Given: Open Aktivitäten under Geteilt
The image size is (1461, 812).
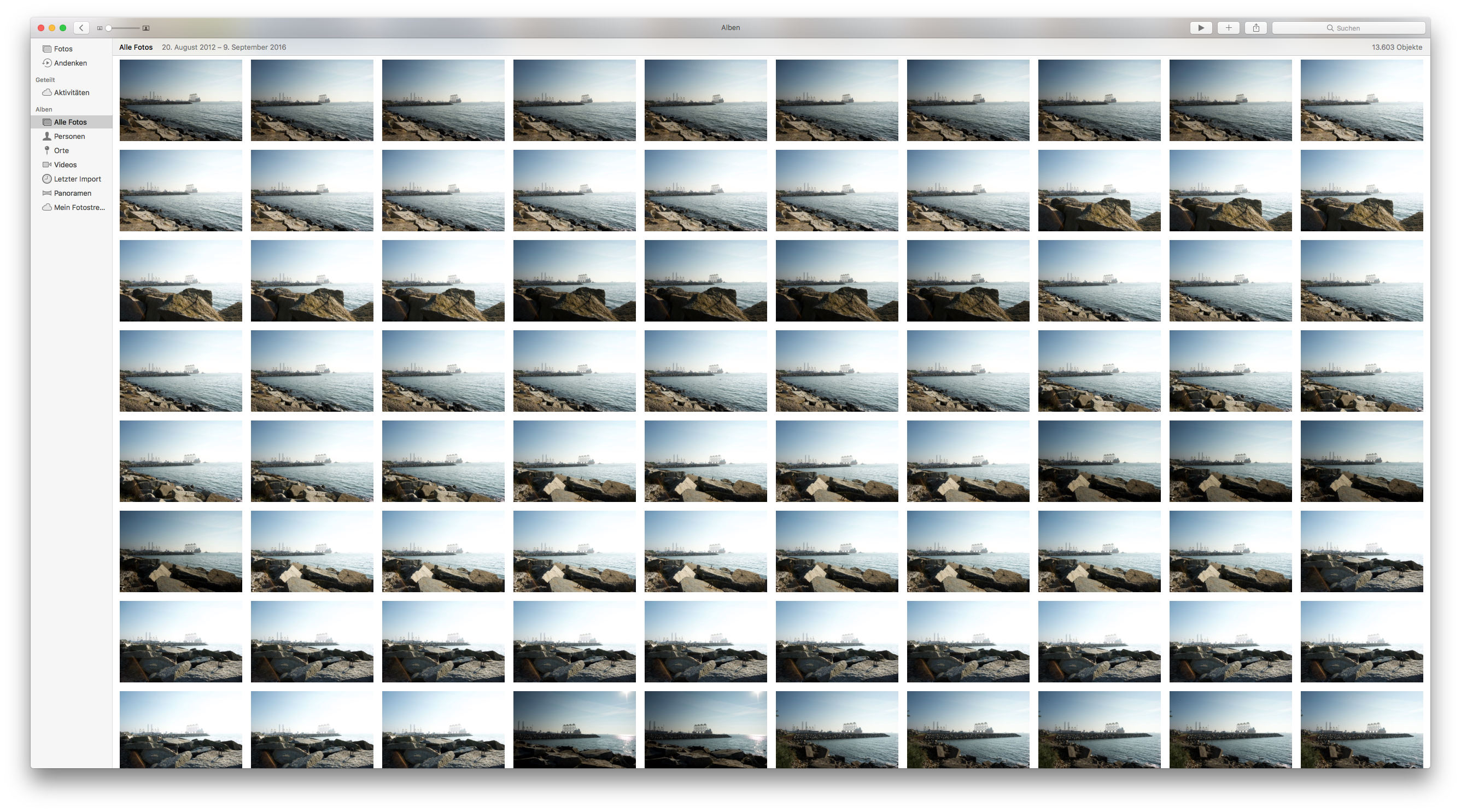Looking at the screenshot, I should (x=72, y=92).
